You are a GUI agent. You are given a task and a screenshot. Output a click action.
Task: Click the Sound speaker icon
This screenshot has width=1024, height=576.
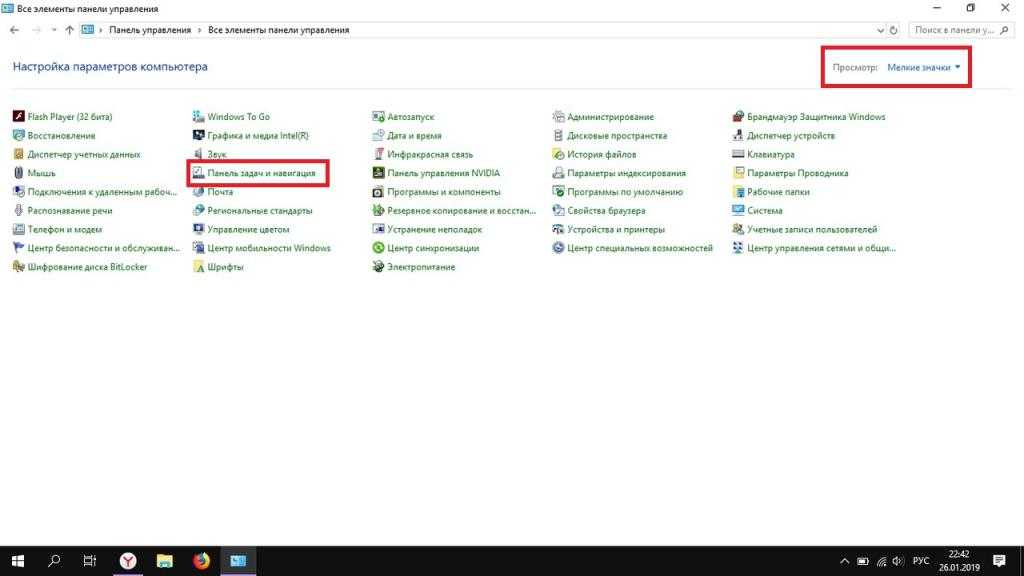[x=198, y=155]
